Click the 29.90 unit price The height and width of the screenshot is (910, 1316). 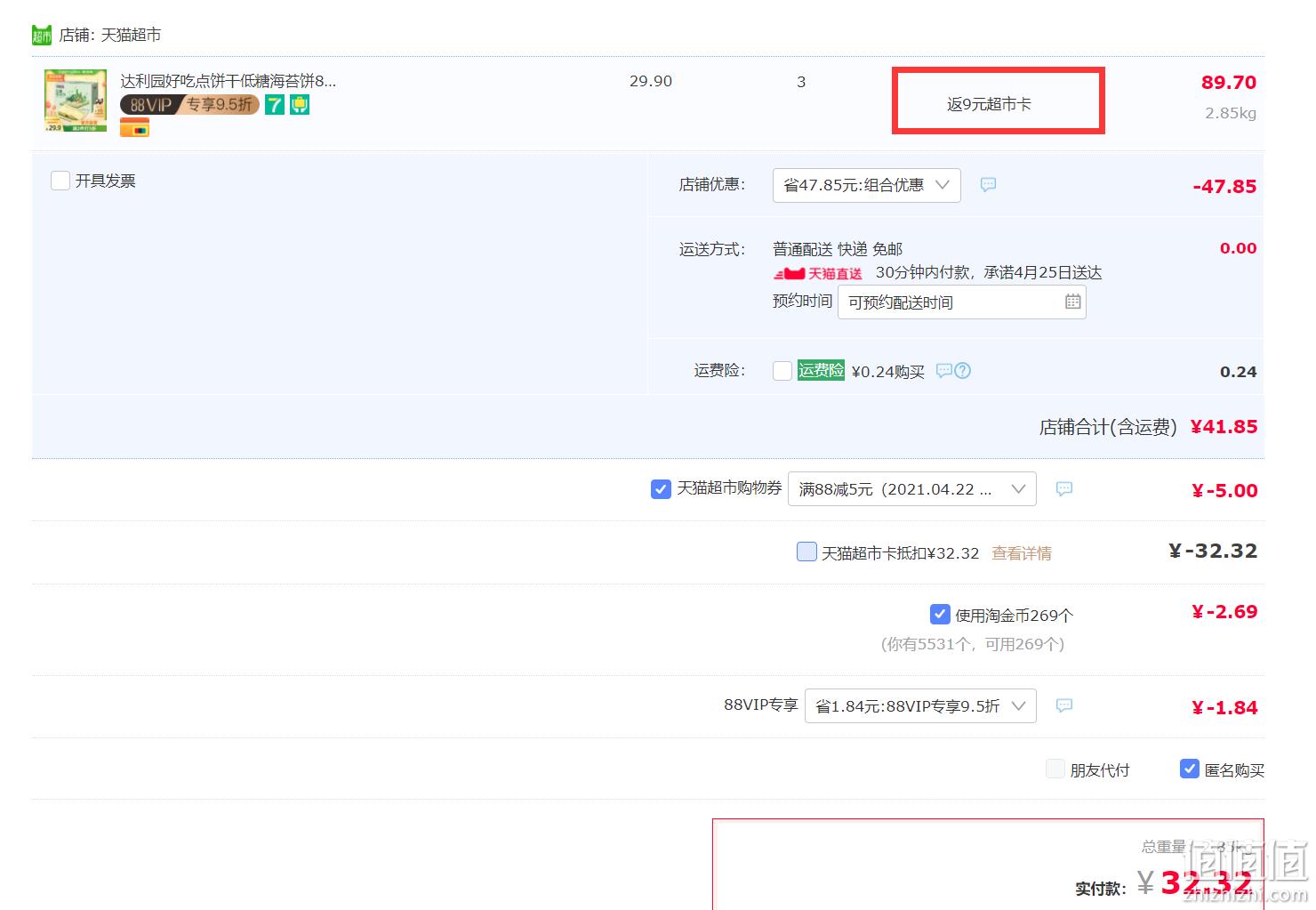pyautogui.click(x=651, y=81)
